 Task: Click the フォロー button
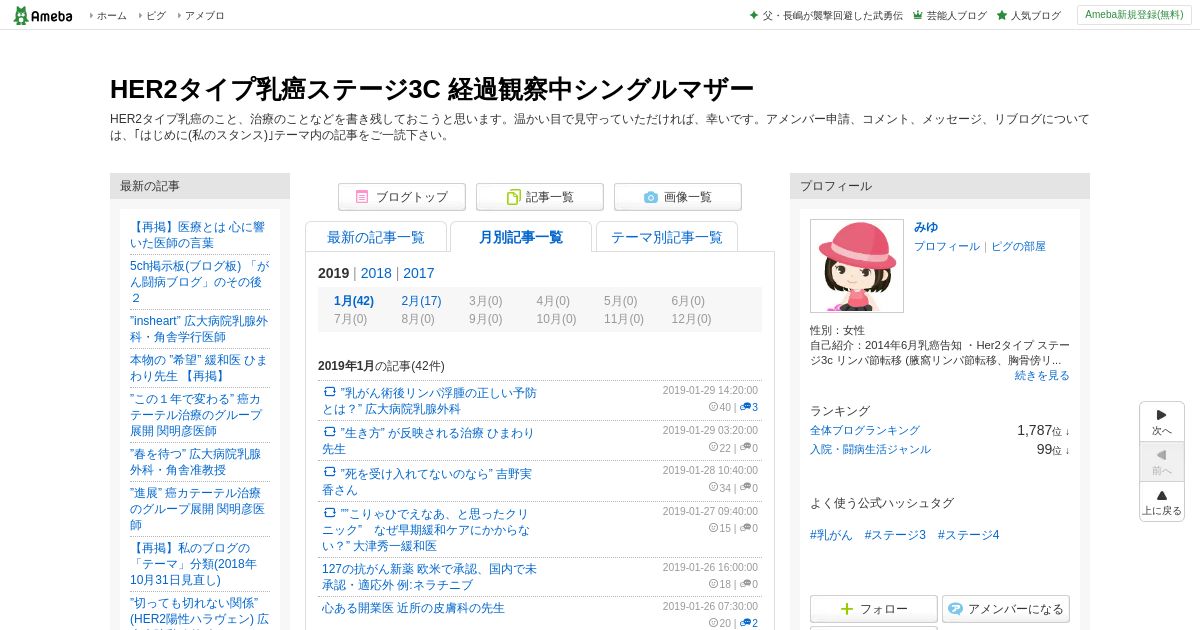click(874, 609)
